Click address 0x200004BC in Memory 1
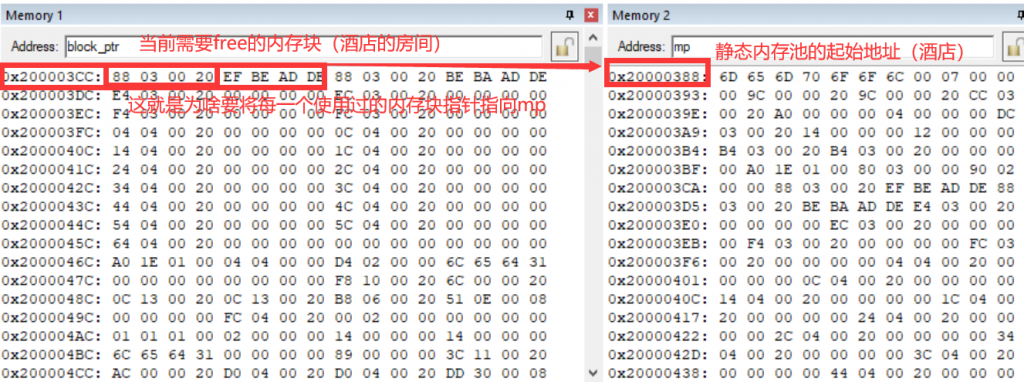Image resolution: width=1024 pixels, height=382 pixels. [x=52, y=355]
